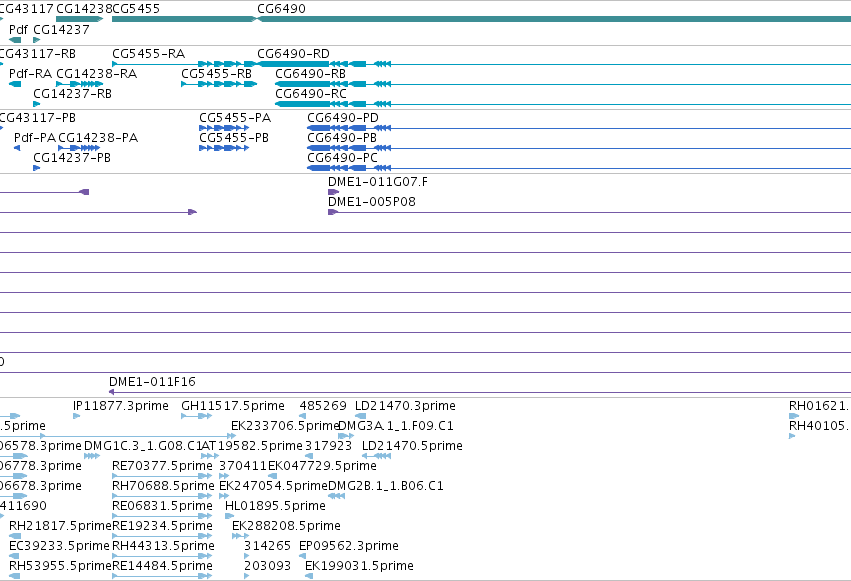The width and height of the screenshot is (851, 581).
Task: Click clone DME1-011G07.F label
Action: click(x=378, y=182)
